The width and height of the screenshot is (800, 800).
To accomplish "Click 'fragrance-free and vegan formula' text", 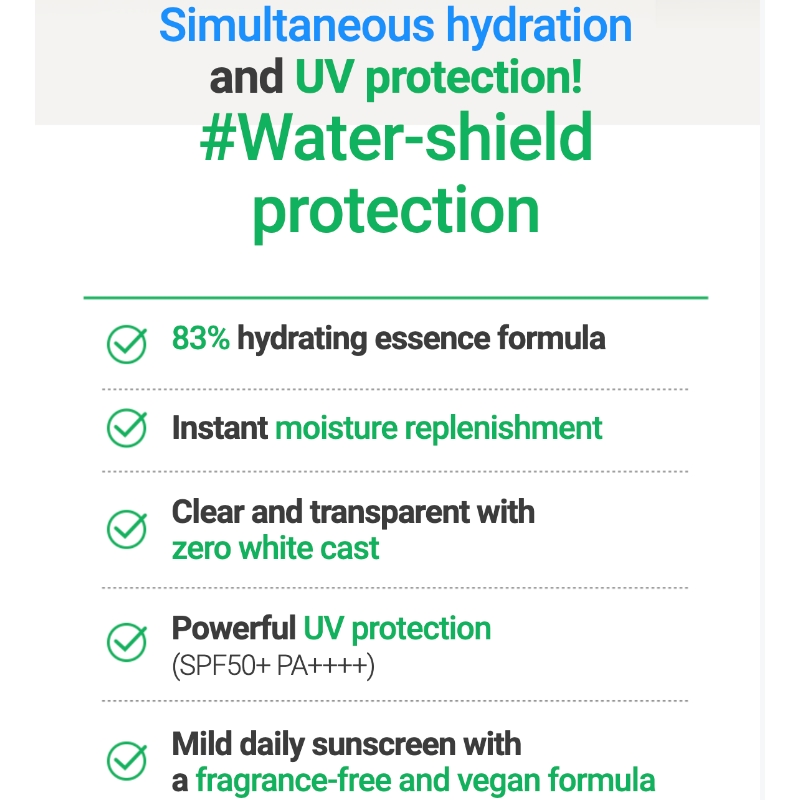I will 426,781.
